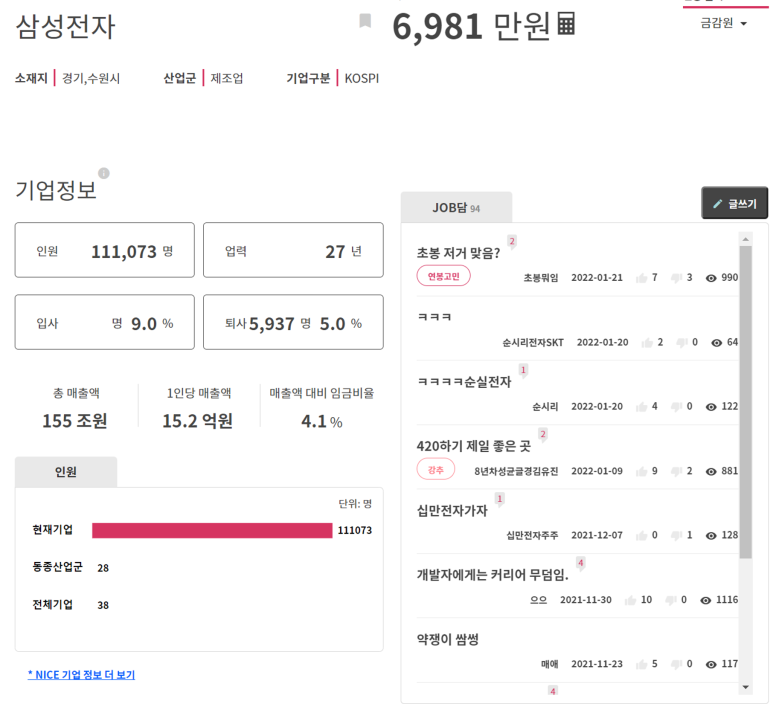Like the 초봉 저거 맞음? post
Screen dimensions: 773x727
pyautogui.click(x=641, y=278)
